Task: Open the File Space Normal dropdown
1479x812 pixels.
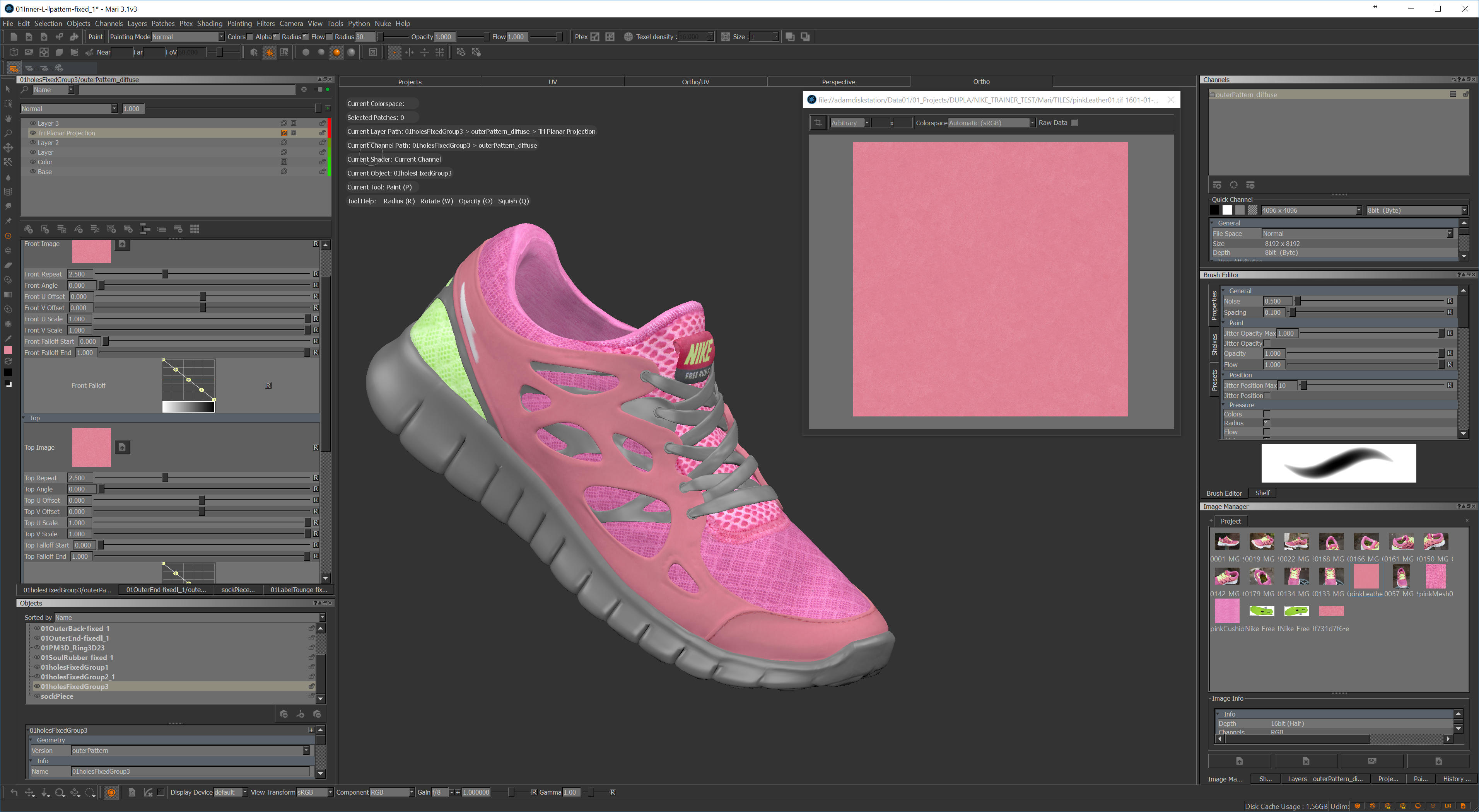Action: pyautogui.click(x=1357, y=234)
